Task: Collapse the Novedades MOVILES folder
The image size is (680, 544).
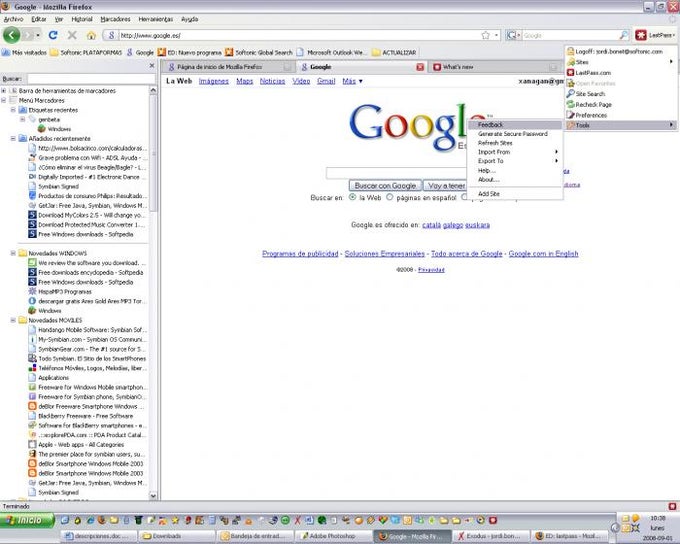Action: 13,320
